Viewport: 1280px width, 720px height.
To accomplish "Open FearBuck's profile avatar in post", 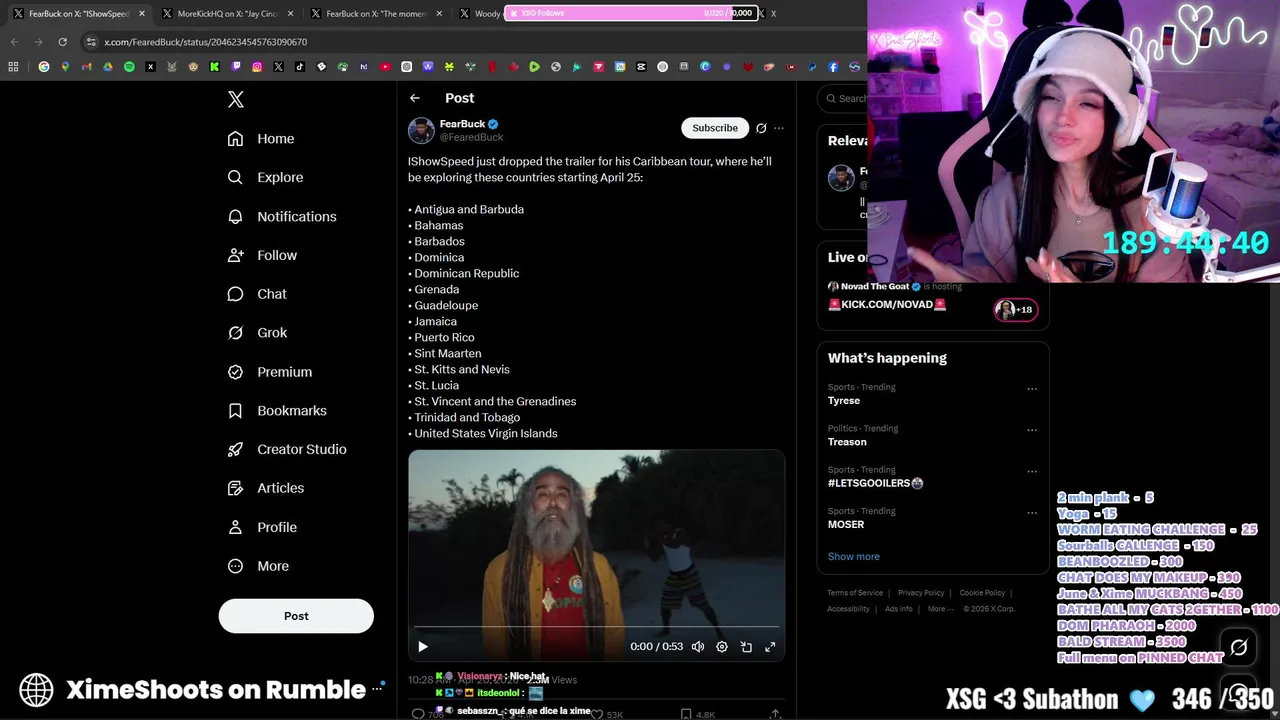I will point(421,130).
